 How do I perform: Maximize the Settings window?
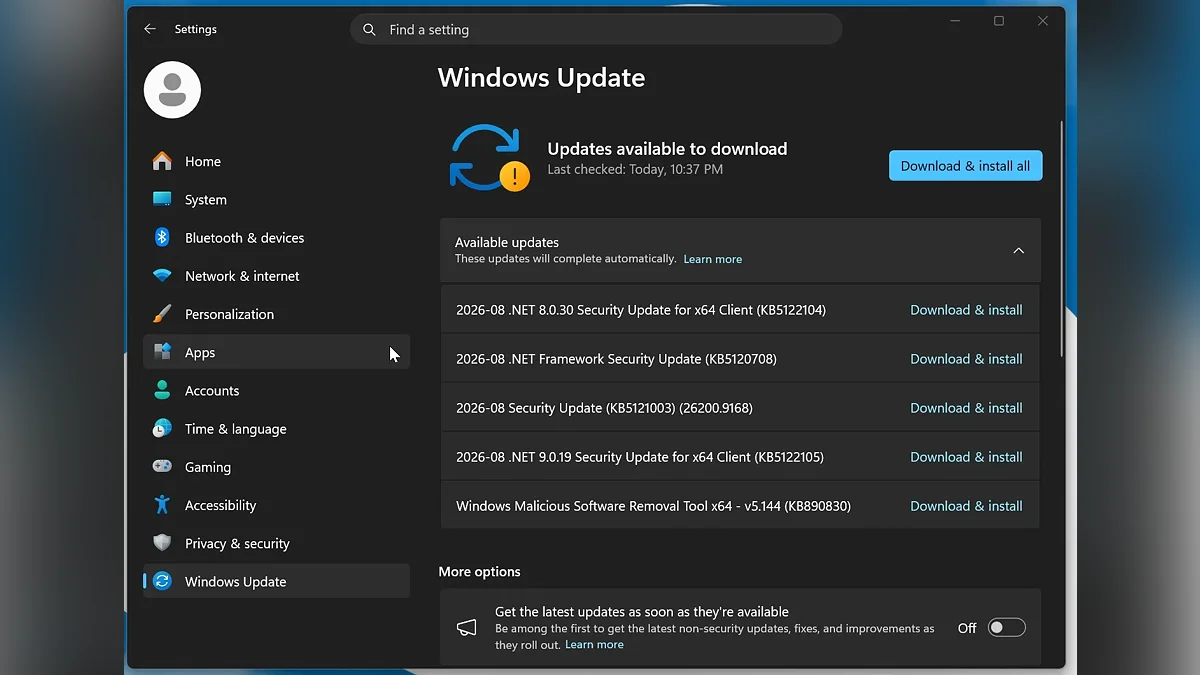click(x=998, y=21)
